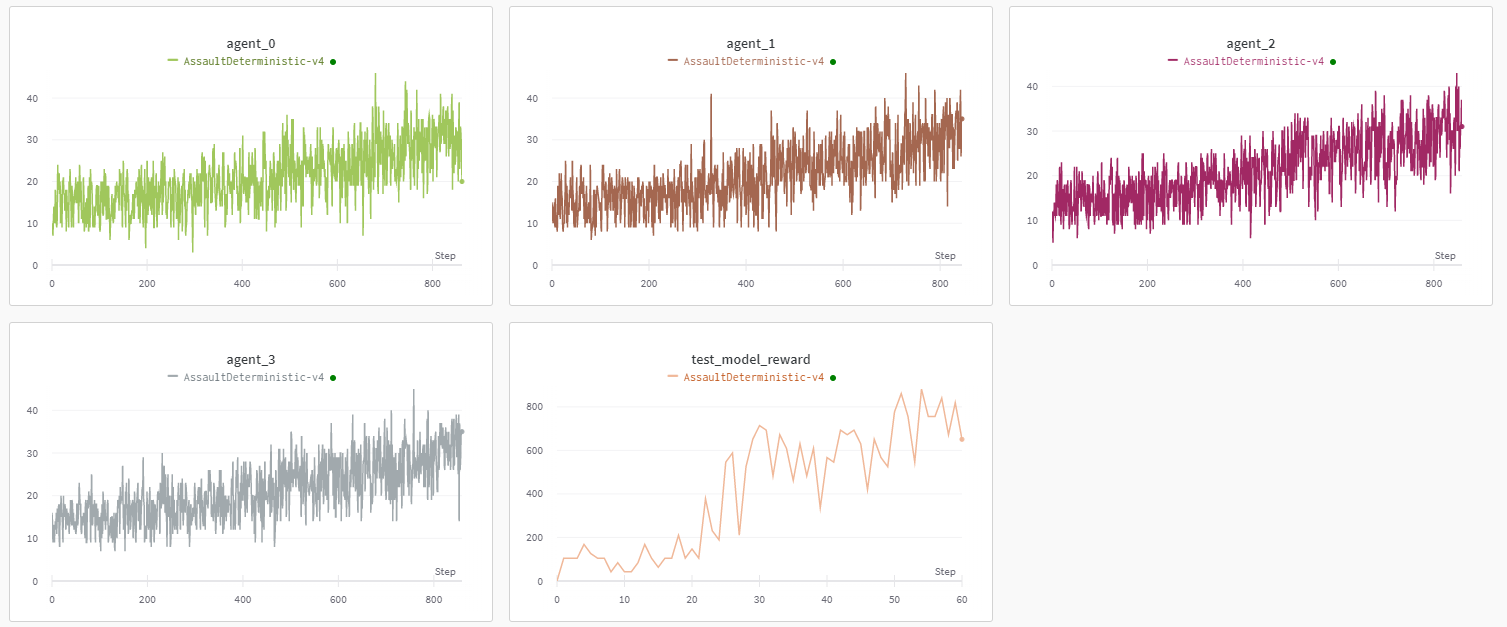Click the Step axis label in agent_1 chart
This screenshot has width=1507, height=627.
point(945,256)
